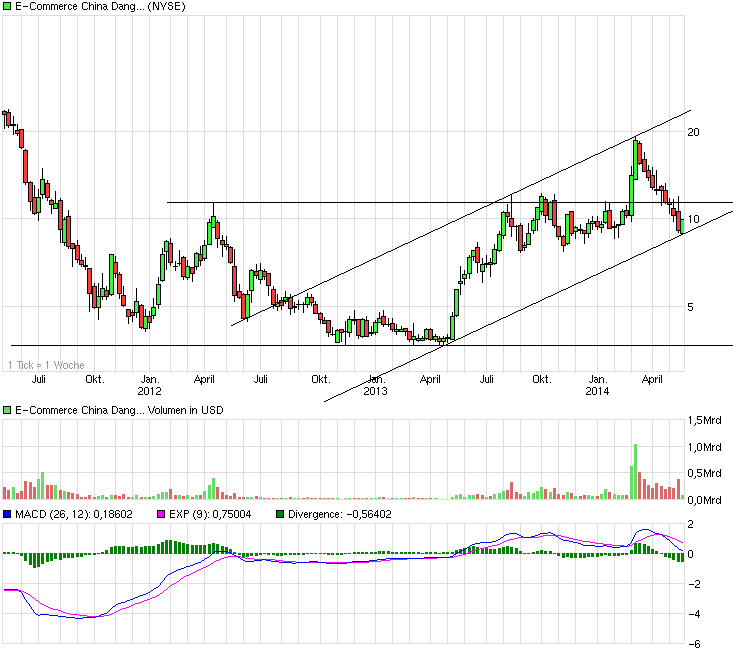Select the Jan. 2014 time axis label

598,385
